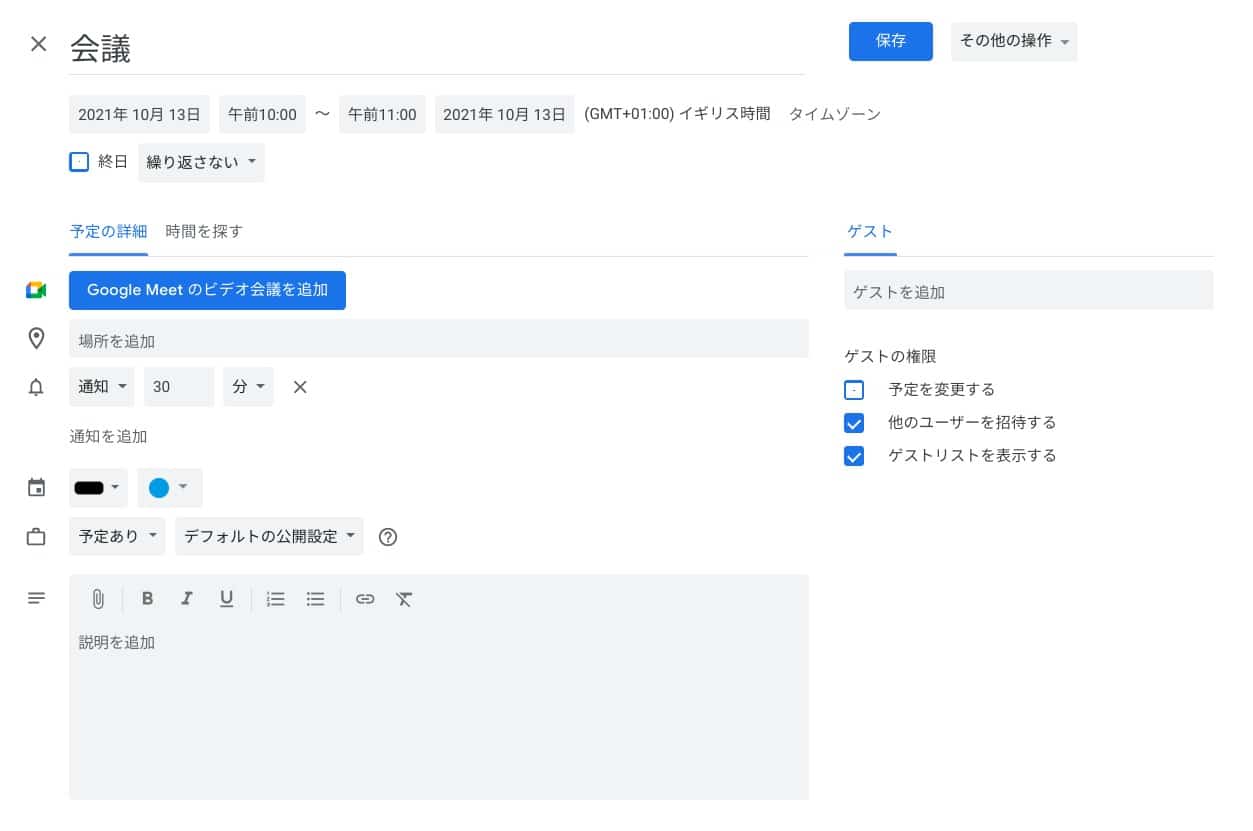
Task: Select the ゲスト tab
Action: tap(869, 232)
